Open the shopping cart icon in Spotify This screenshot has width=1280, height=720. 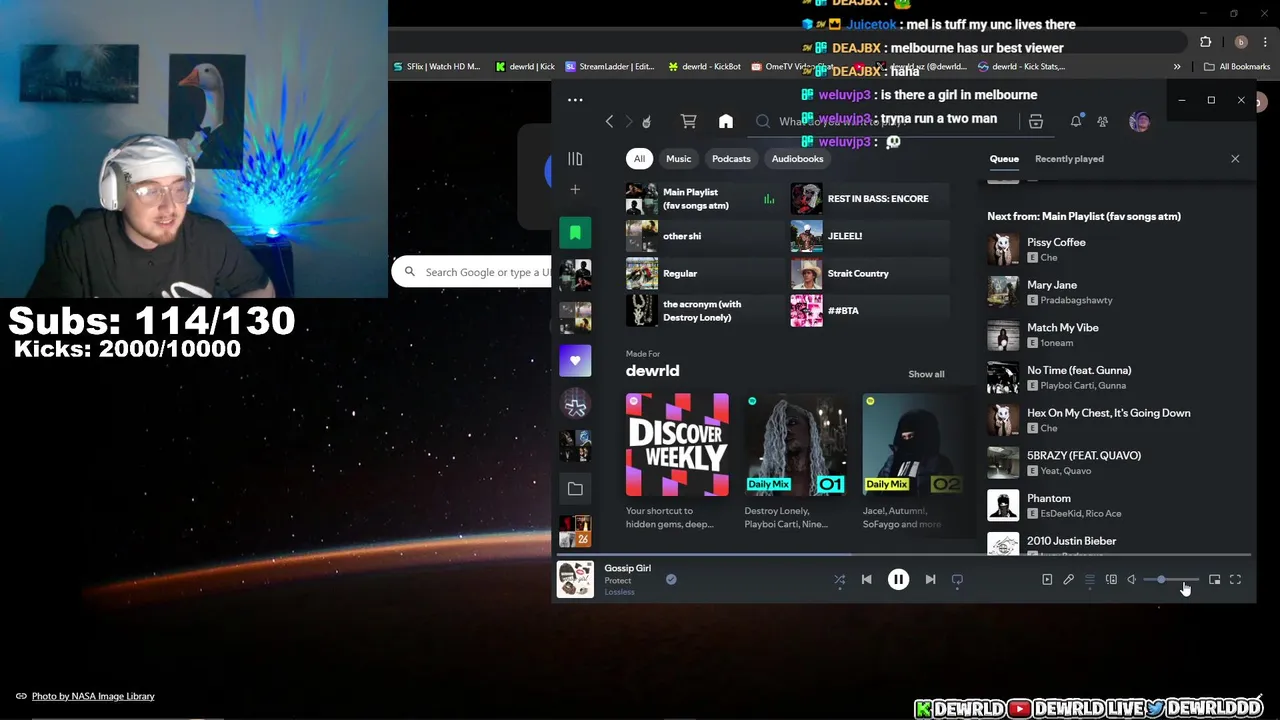pos(688,122)
